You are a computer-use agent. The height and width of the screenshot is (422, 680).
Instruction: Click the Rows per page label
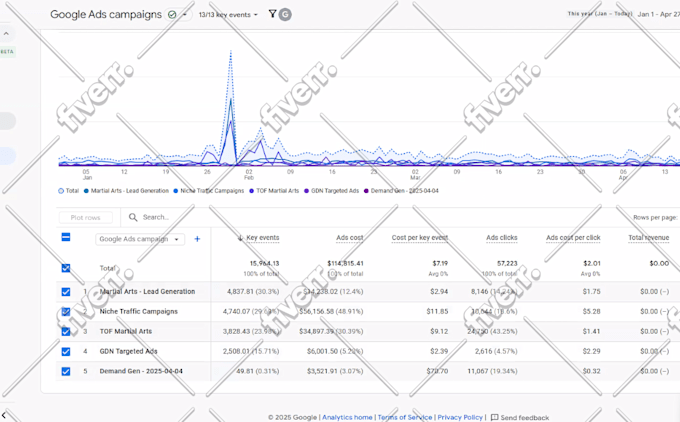[655, 218]
